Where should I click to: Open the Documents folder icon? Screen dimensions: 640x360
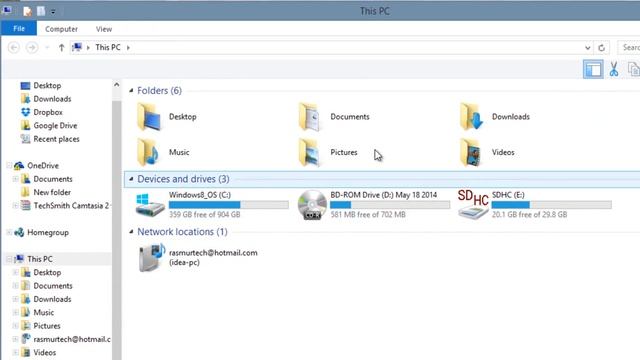coord(309,117)
